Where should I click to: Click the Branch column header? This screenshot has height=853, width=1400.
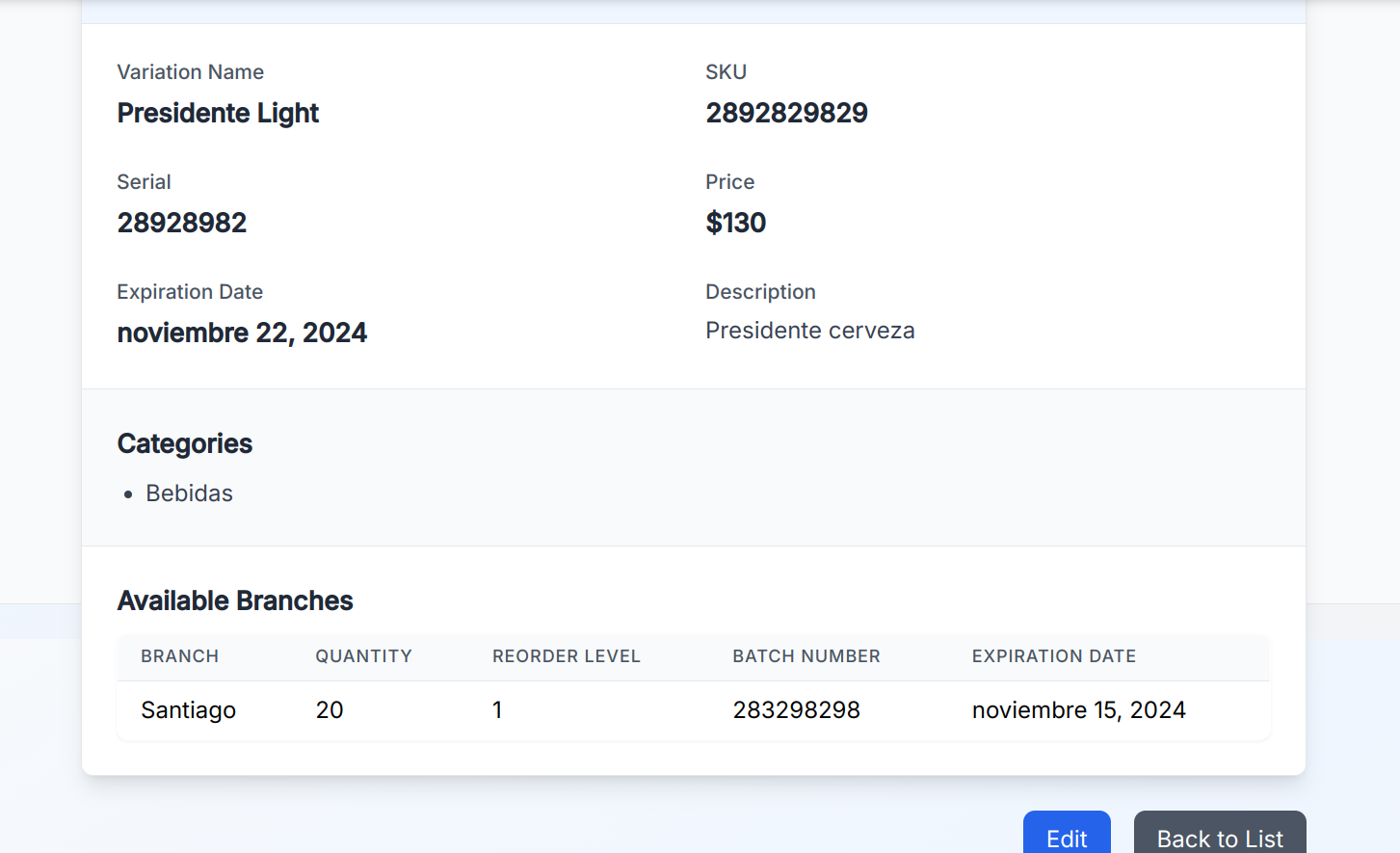click(x=180, y=656)
